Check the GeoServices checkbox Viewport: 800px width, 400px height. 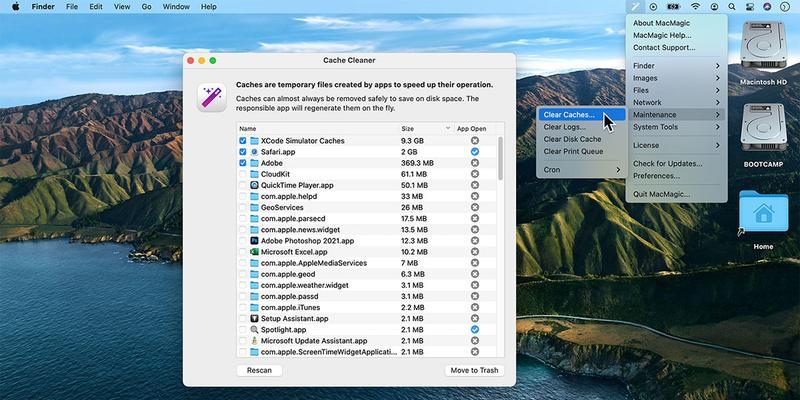coord(242,207)
